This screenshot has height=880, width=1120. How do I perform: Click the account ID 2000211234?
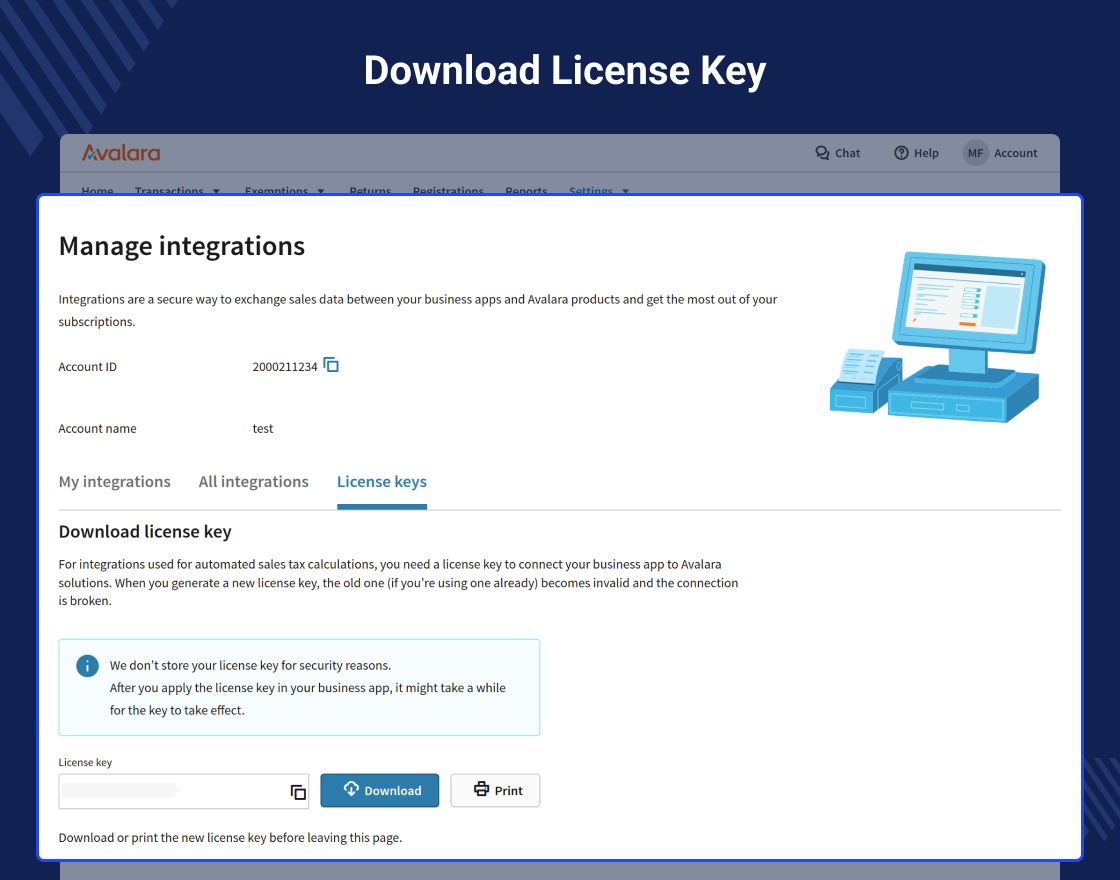pyautogui.click(x=284, y=367)
